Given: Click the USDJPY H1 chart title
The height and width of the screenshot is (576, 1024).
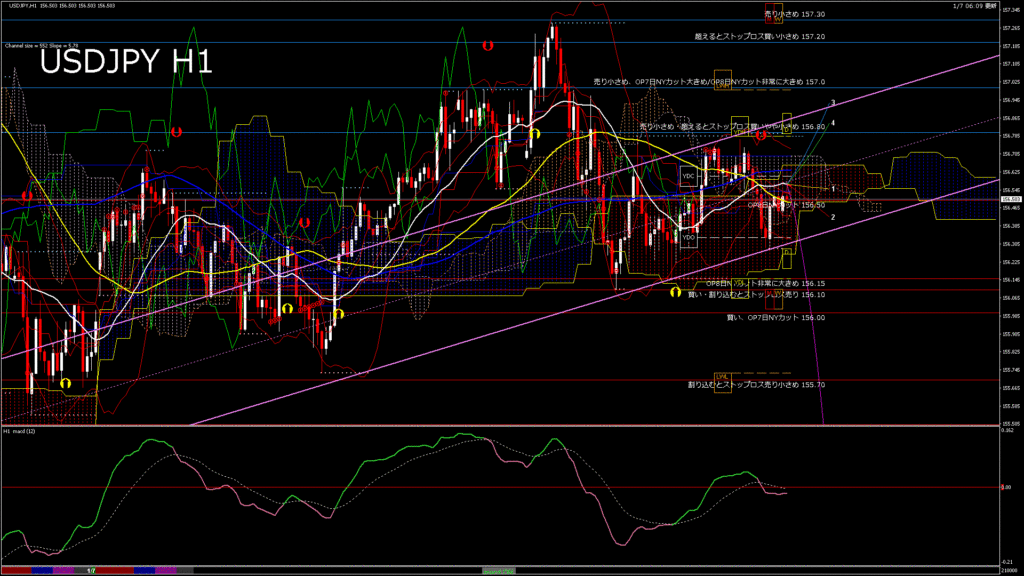Looking at the screenshot, I should pyautogui.click(x=125, y=62).
